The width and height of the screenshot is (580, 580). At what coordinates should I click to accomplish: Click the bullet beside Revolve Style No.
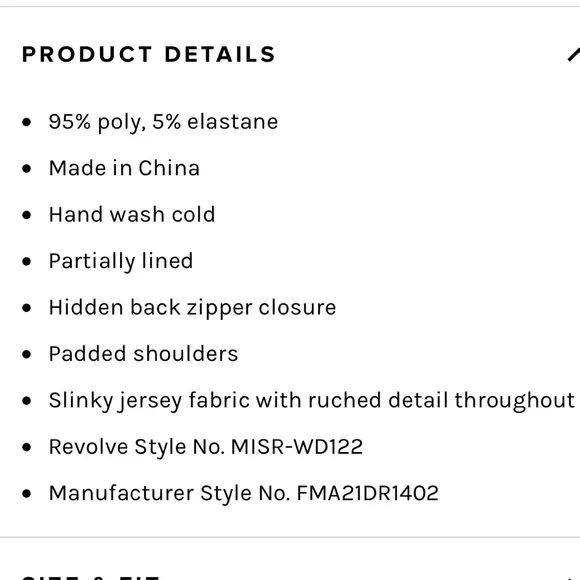pos(27,447)
